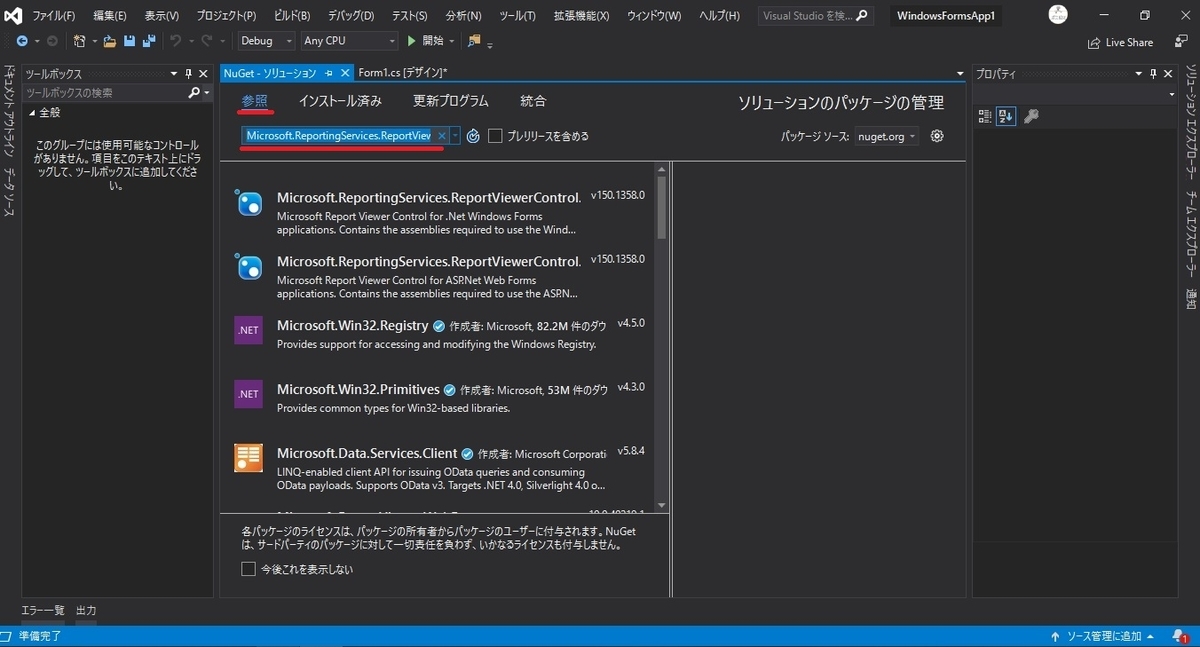This screenshot has height=647, width=1200.
Task: Click the notifications icon in the status bar
Action: (x=1180, y=636)
